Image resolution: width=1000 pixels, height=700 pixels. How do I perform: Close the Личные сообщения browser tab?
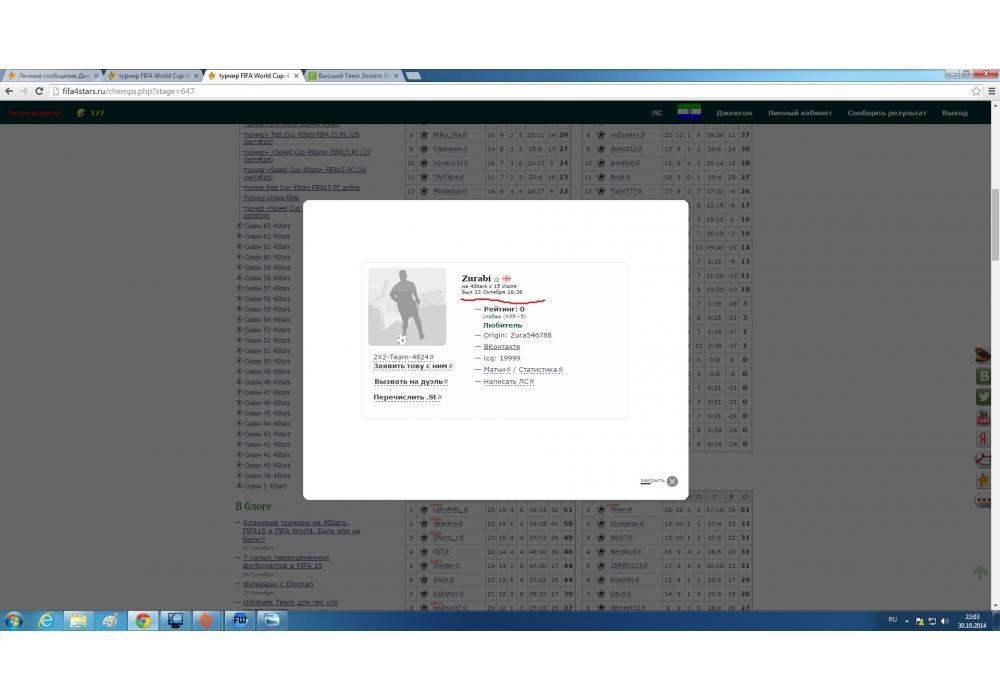(x=96, y=75)
